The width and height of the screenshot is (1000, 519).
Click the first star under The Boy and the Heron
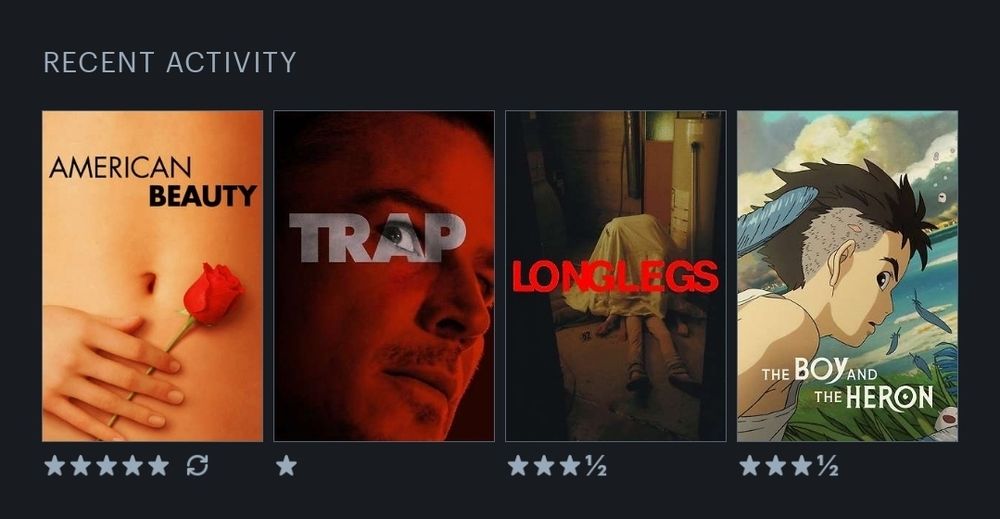tap(750, 465)
